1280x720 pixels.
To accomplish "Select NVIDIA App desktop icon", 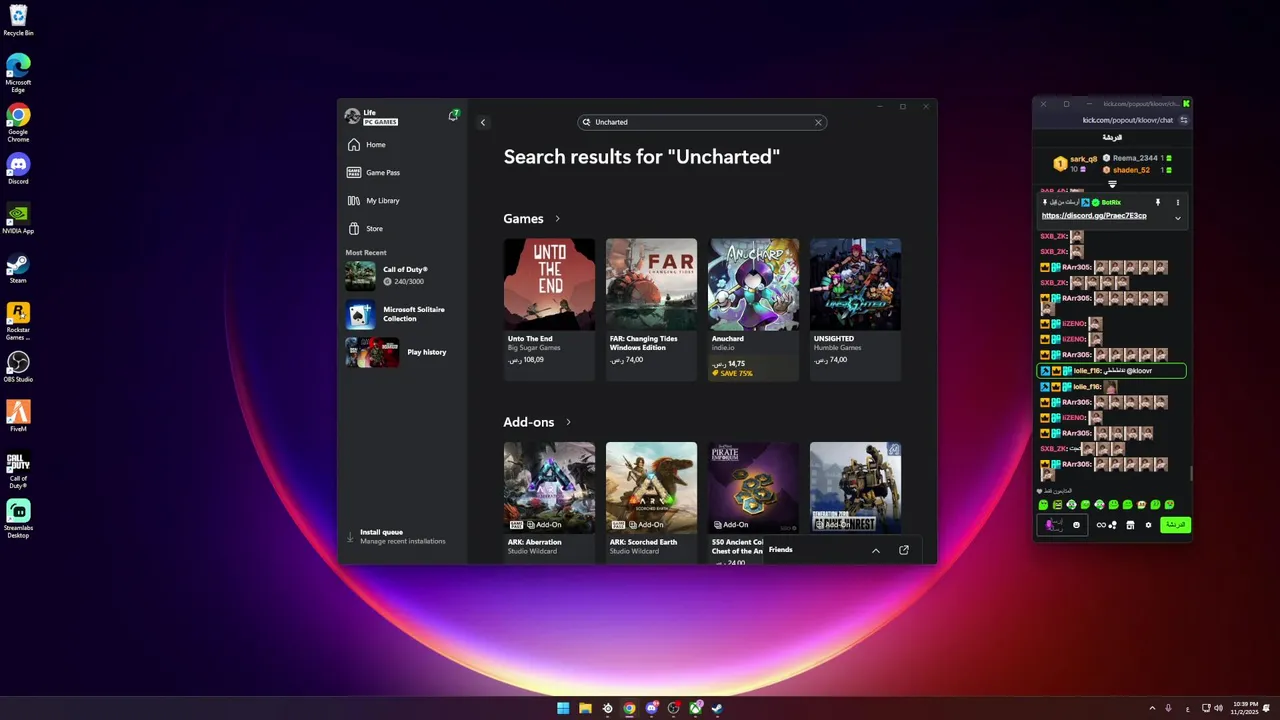I will (x=18, y=219).
